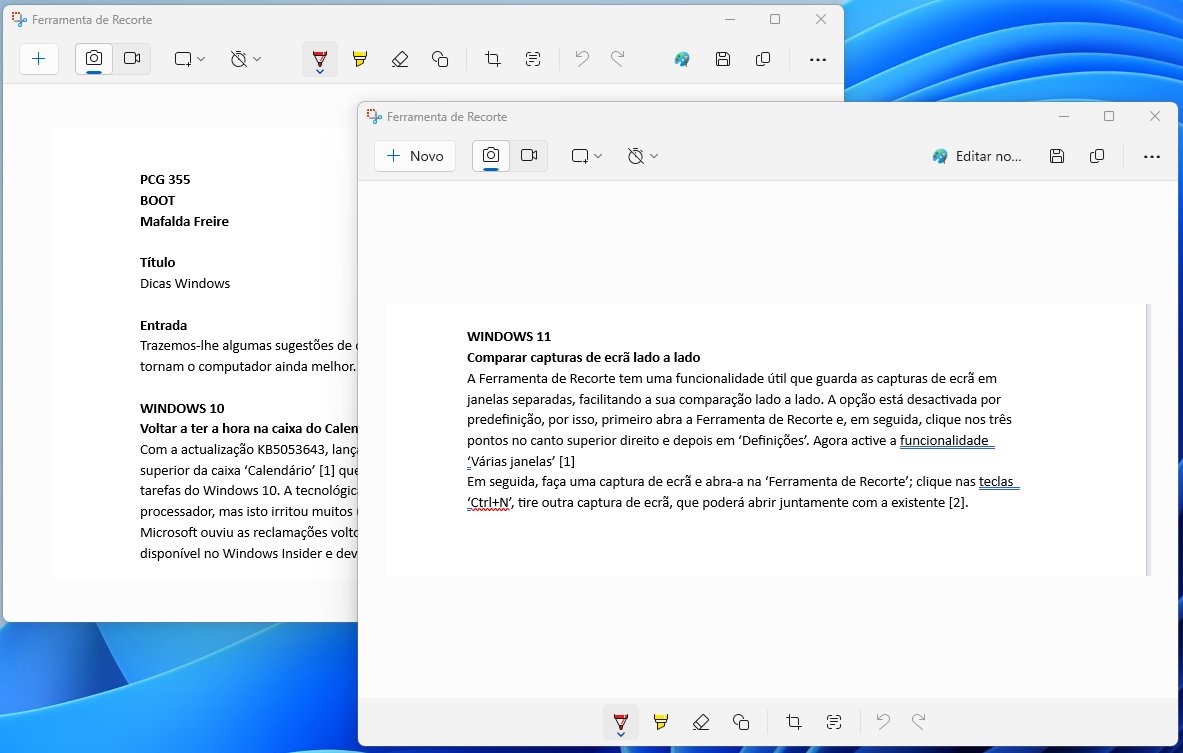Maximize the front Ferramenta de Recorte window
Screen dimensions: 1183x753
[x=1109, y=116]
